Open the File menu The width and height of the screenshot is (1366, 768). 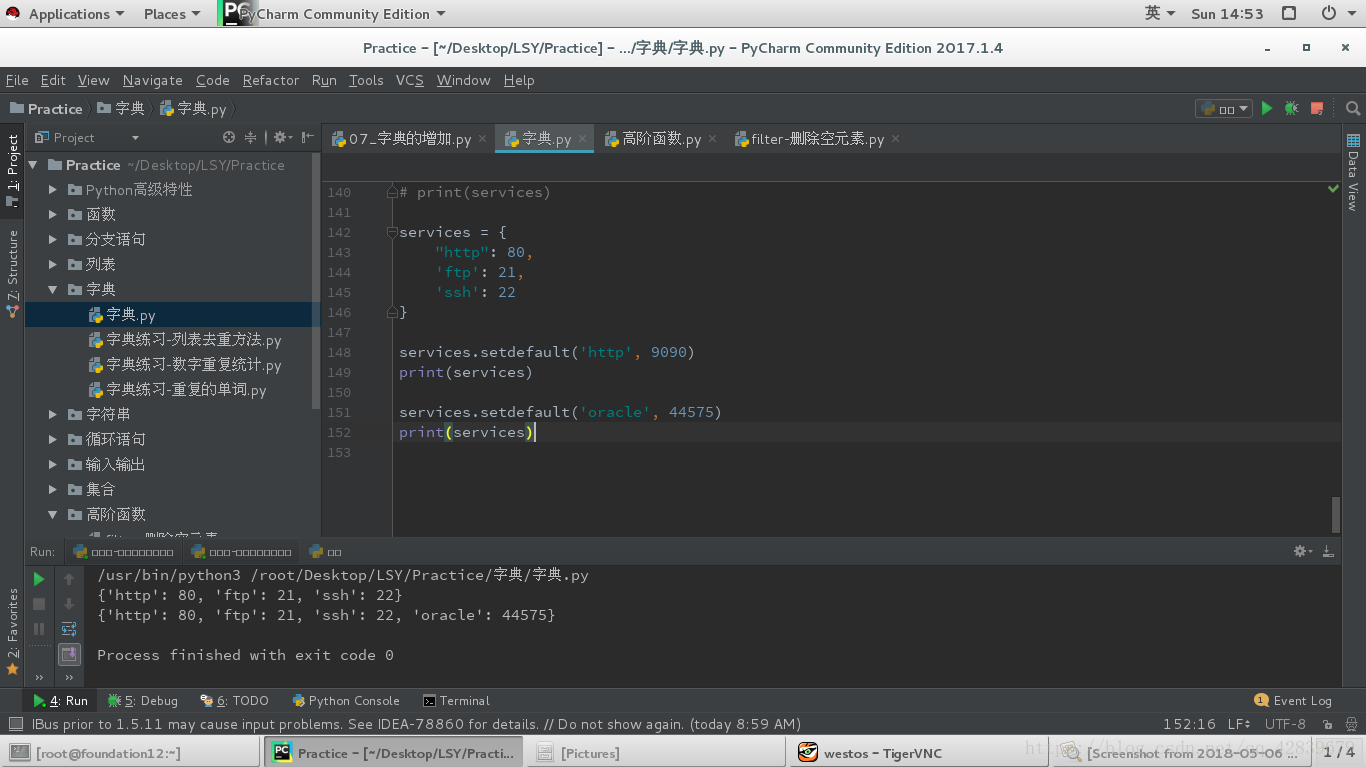click(17, 80)
